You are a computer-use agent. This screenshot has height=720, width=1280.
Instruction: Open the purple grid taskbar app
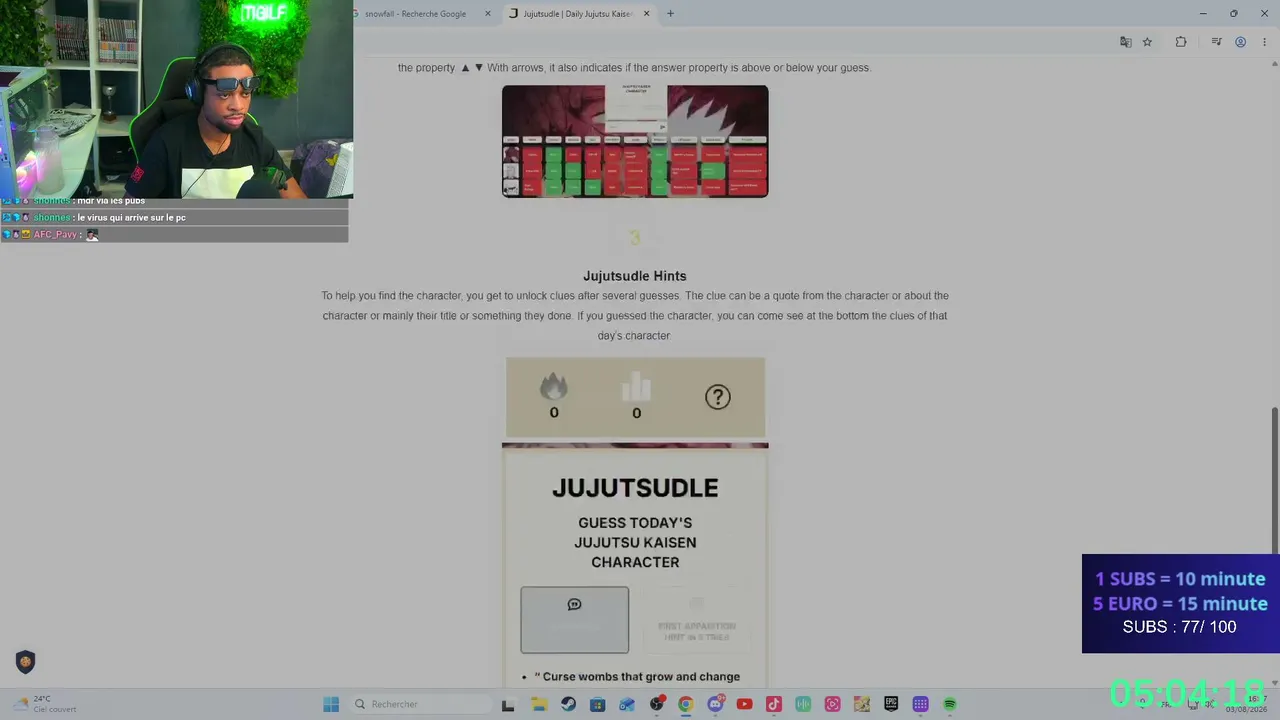[921, 704]
